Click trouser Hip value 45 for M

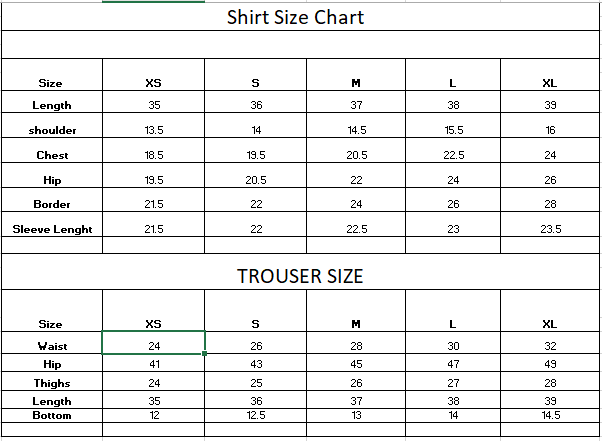(356, 365)
